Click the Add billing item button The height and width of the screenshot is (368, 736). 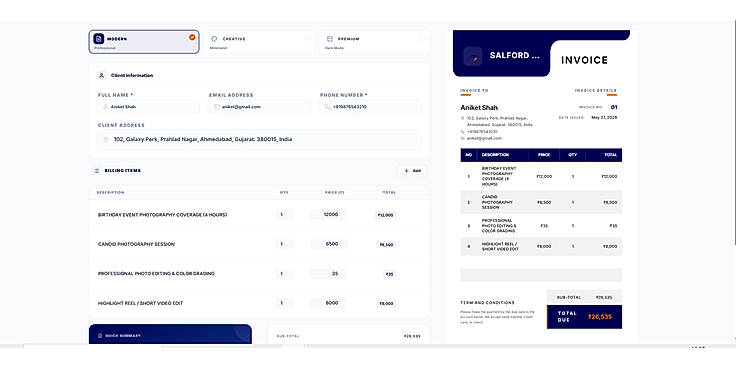(412, 171)
